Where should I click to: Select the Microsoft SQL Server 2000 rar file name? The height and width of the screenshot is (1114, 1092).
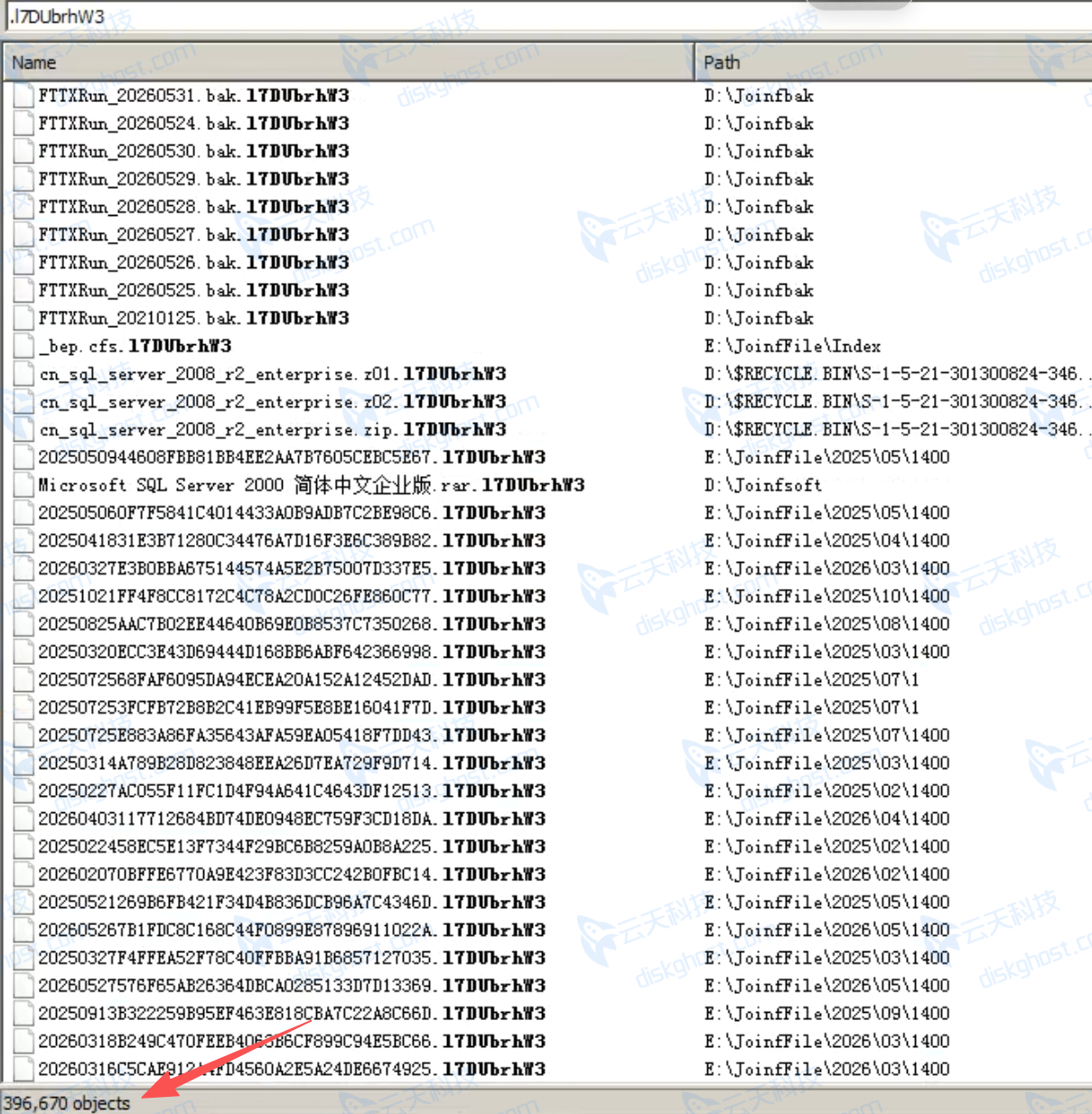point(312,485)
